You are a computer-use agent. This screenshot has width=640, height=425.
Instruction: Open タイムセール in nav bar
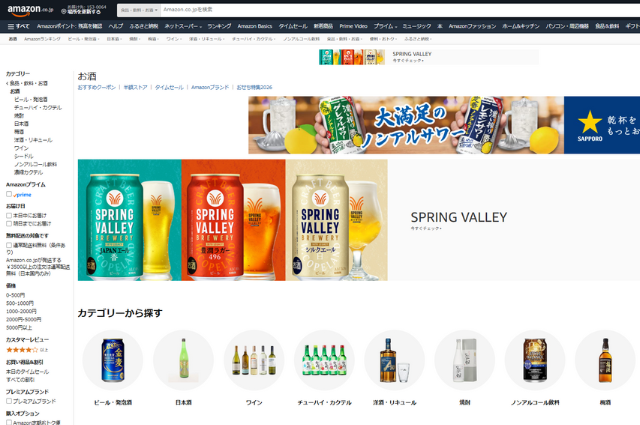(293, 26)
